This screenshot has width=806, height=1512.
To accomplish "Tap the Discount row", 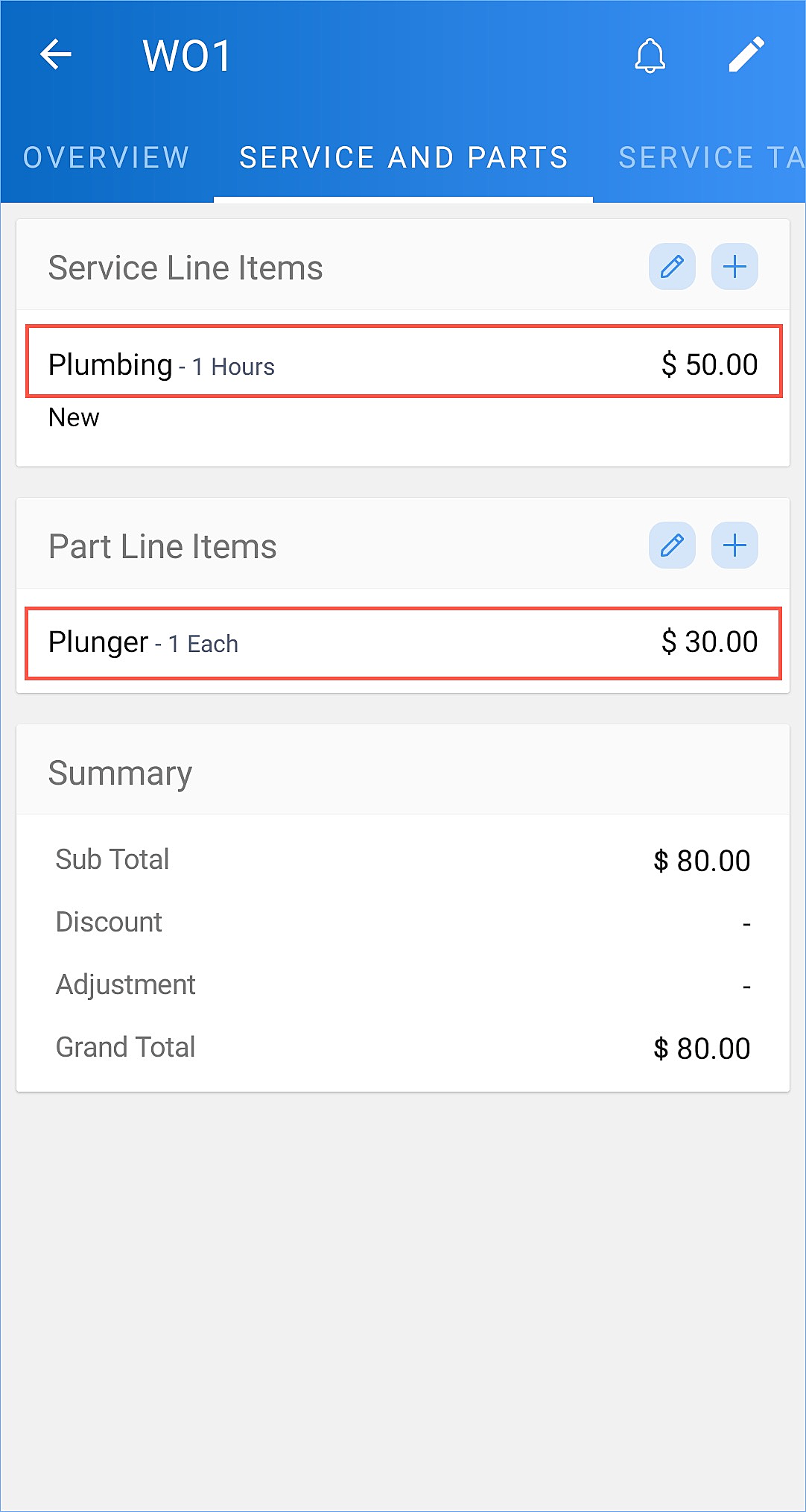I will tap(403, 923).
